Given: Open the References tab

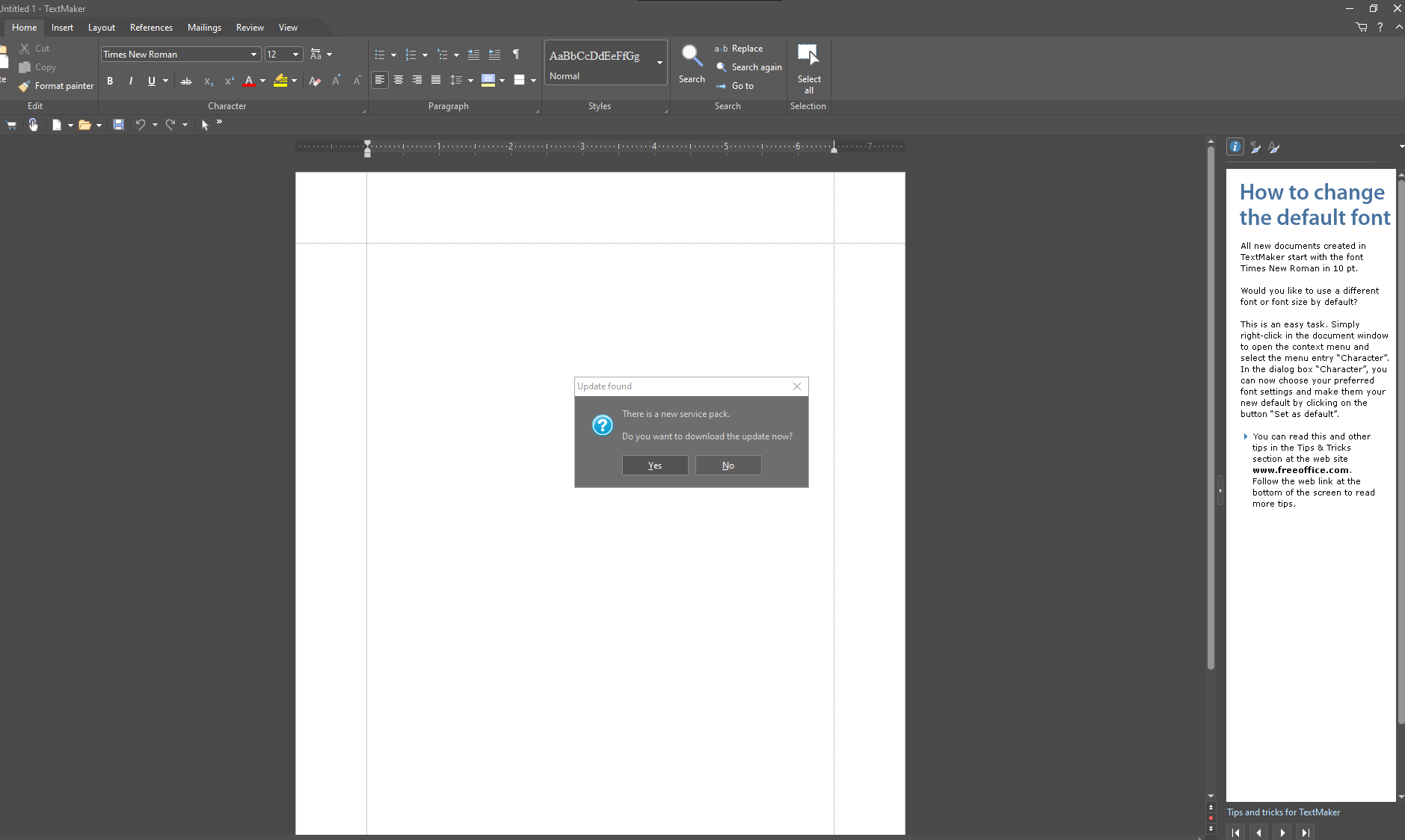Looking at the screenshot, I should point(151,28).
